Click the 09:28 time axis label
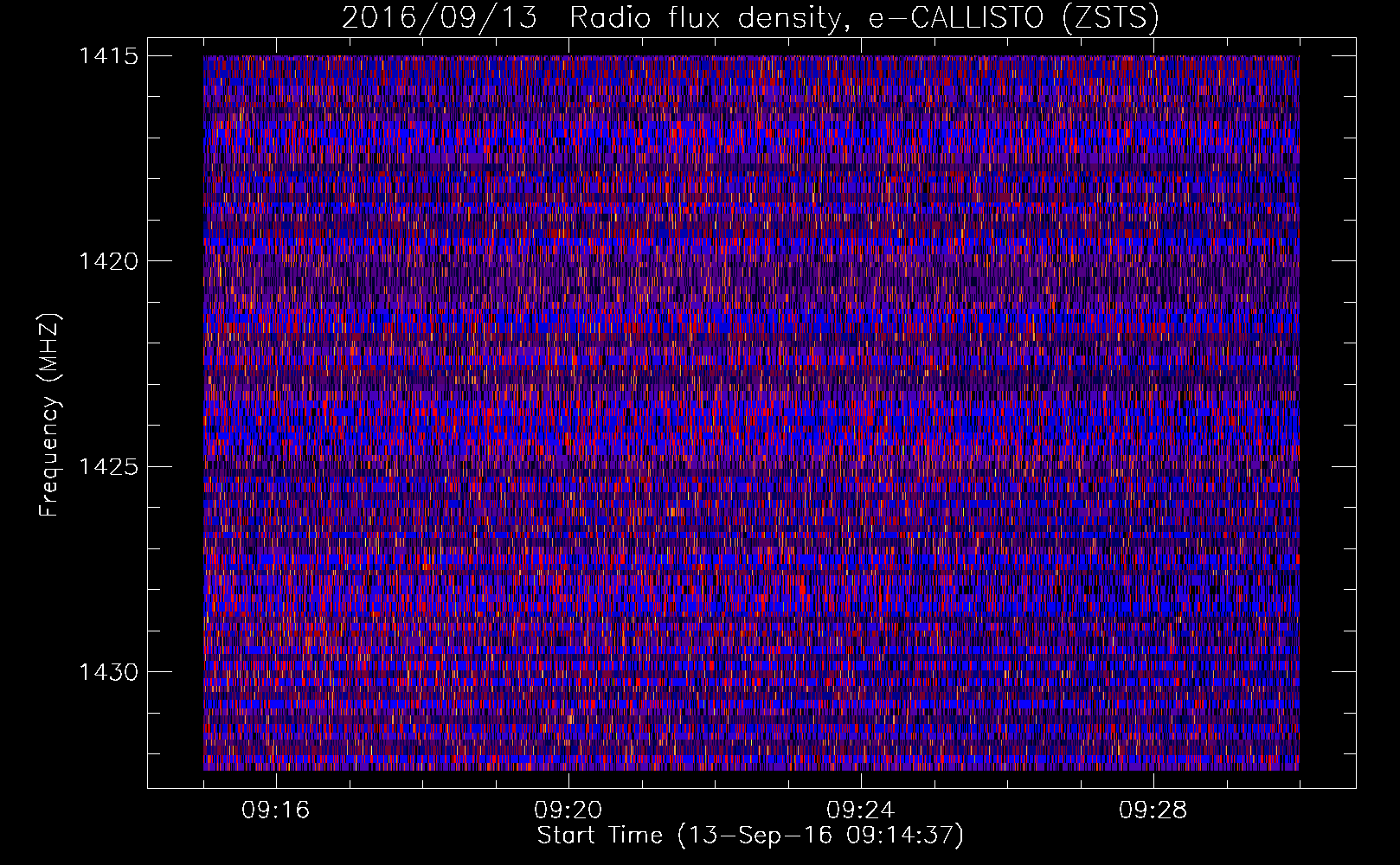This screenshot has width=1400, height=865. (x=1153, y=811)
